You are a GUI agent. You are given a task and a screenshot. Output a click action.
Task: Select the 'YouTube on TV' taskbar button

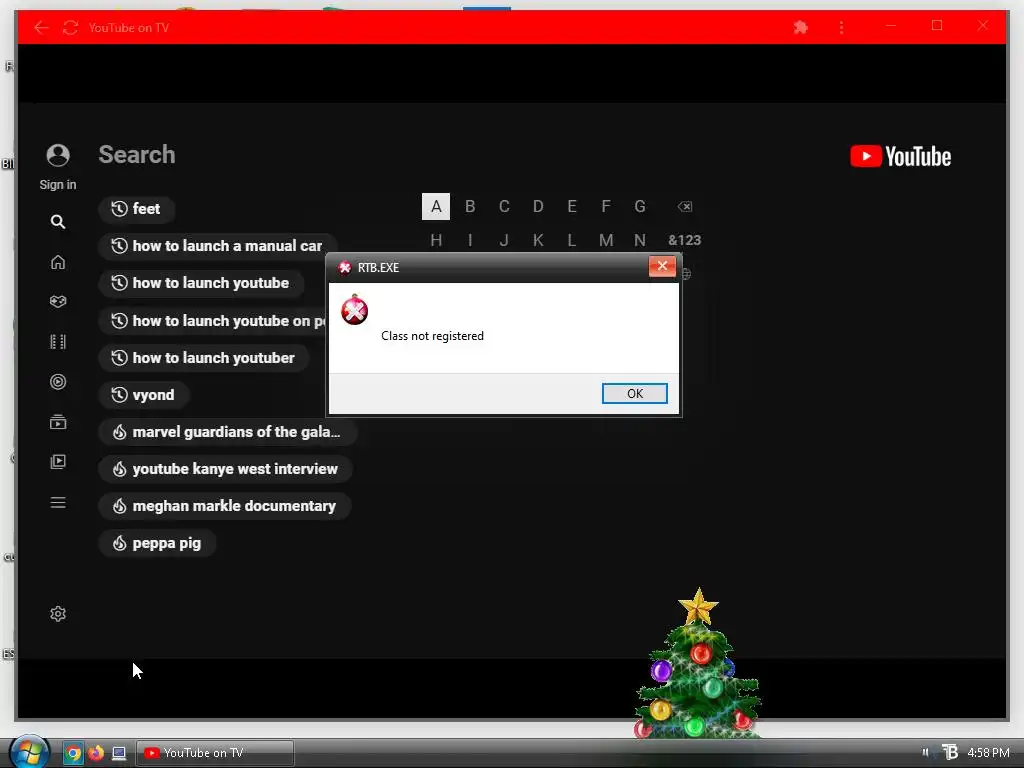(x=215, y=753)
